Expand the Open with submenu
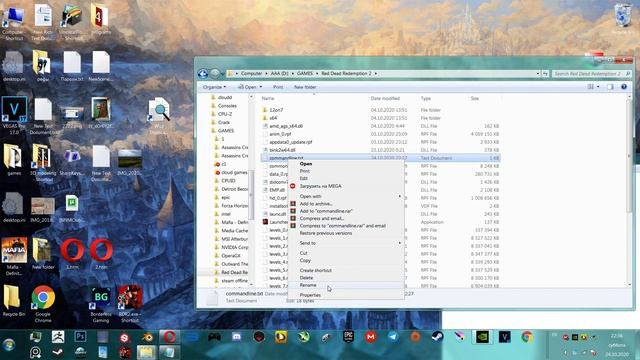Viewport: 640px width, 360px height. (x=310, y=196)
